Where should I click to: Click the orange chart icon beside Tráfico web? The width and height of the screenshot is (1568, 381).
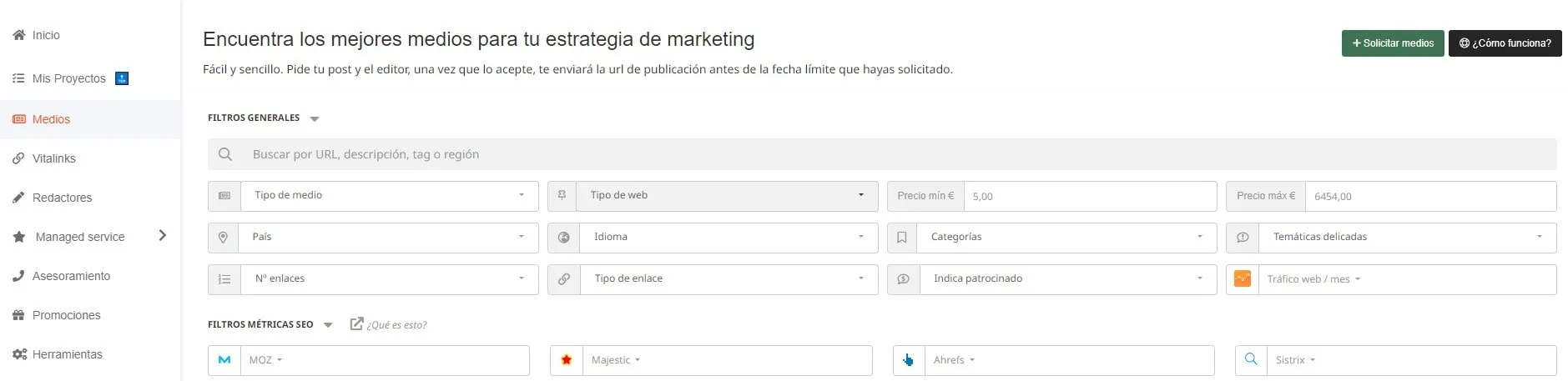click(1243, 278)
